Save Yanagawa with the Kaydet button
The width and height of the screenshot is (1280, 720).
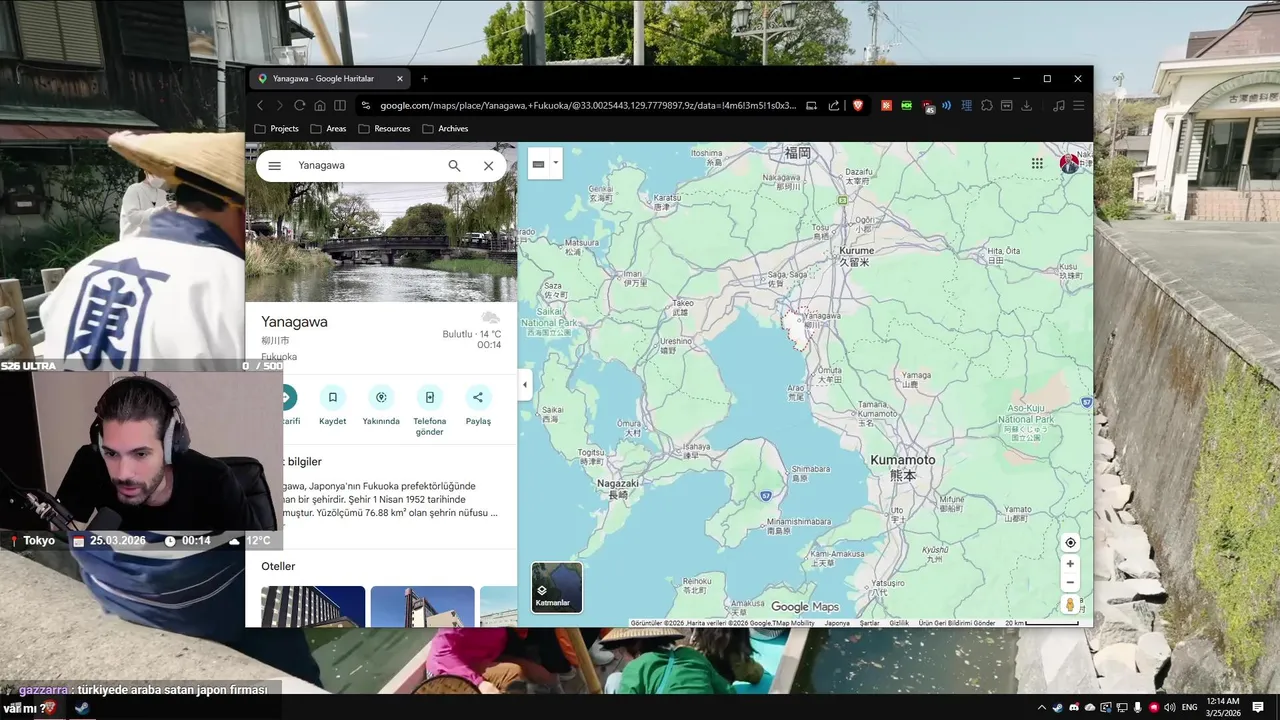pos(333,405)
